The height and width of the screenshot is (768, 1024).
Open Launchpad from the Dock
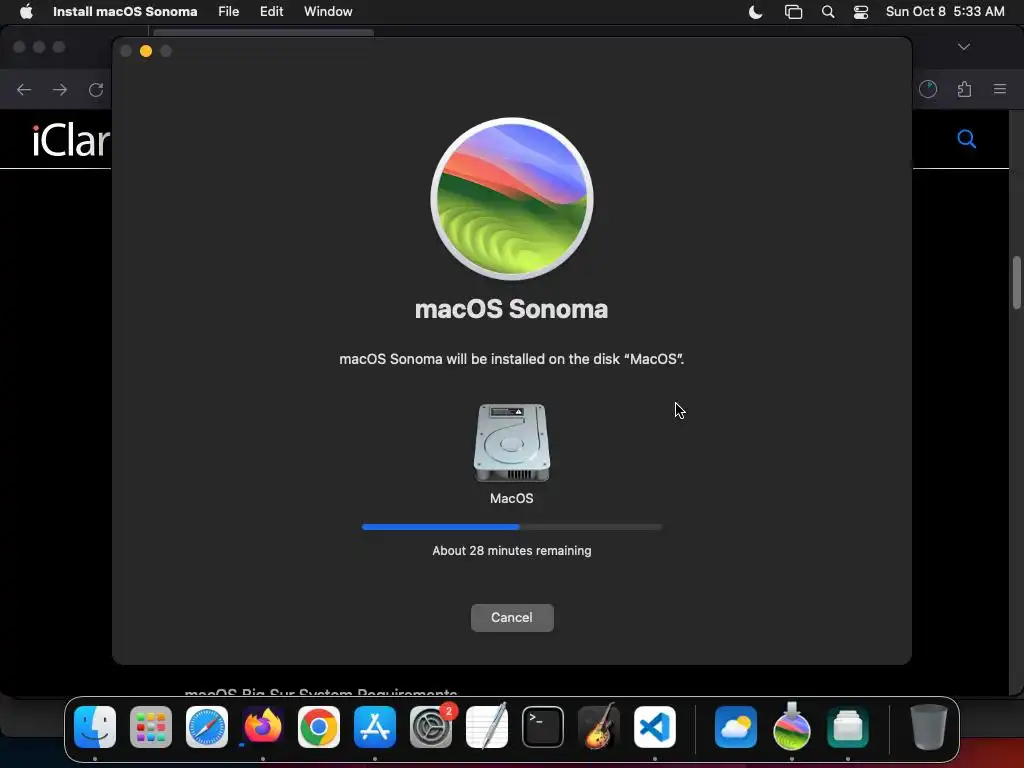click(151, 727)
